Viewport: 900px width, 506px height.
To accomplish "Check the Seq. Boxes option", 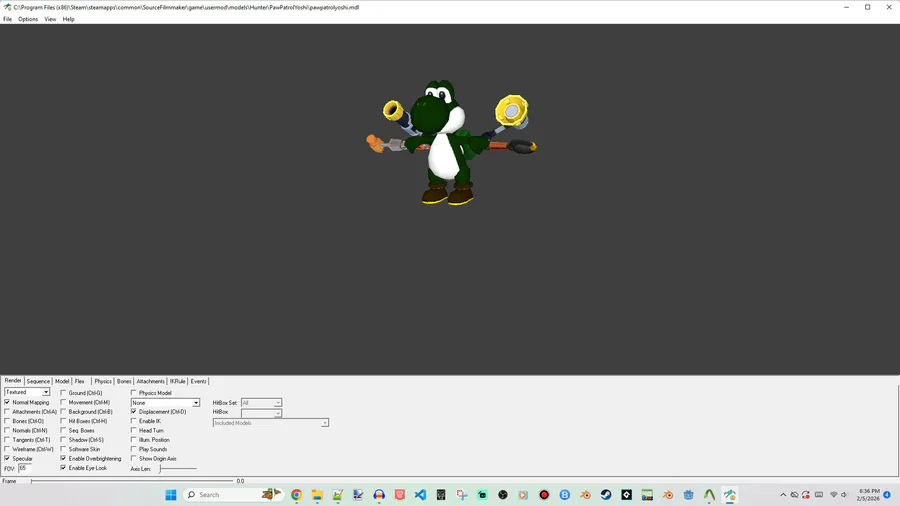I will [x=63, y=431].
